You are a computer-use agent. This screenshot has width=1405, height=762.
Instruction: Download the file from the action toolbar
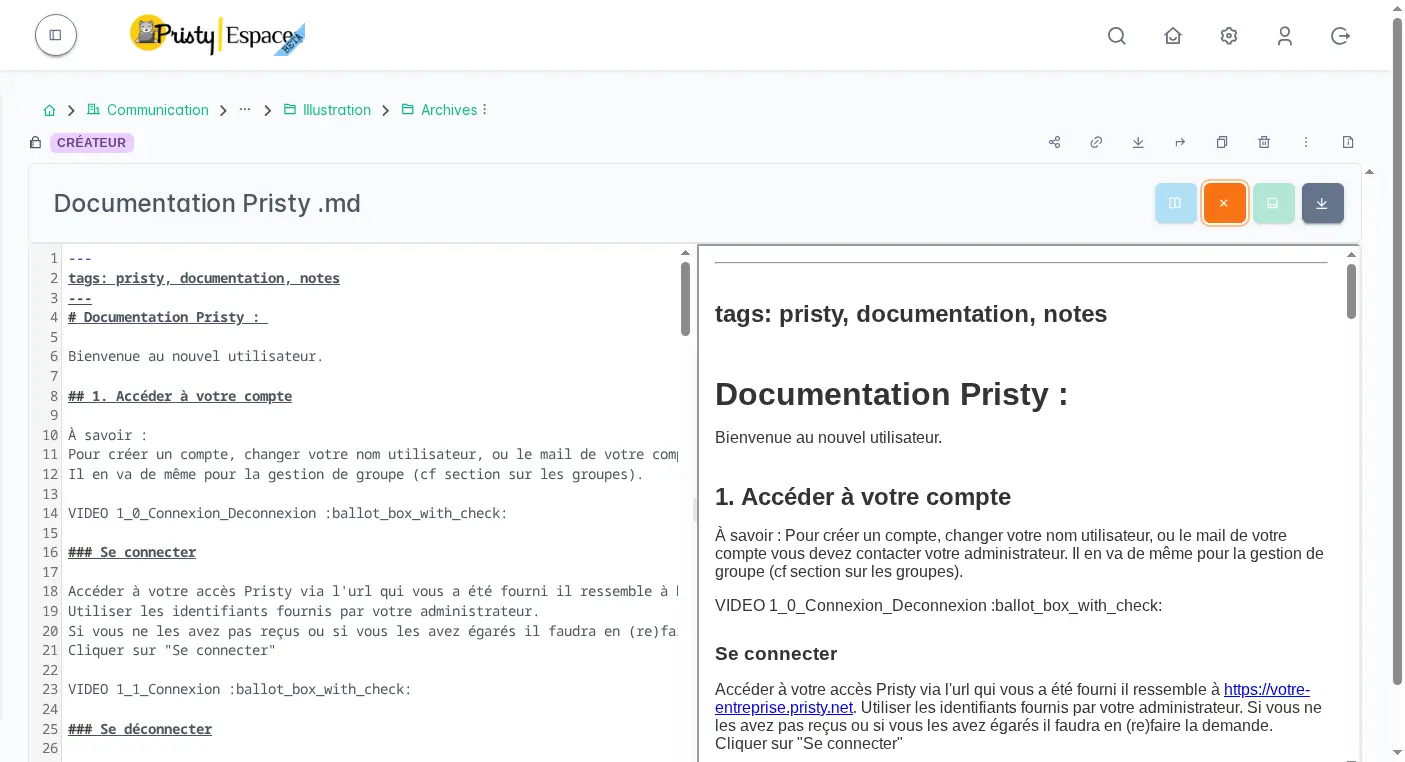pyautogui.click(x=1138, y=142)
